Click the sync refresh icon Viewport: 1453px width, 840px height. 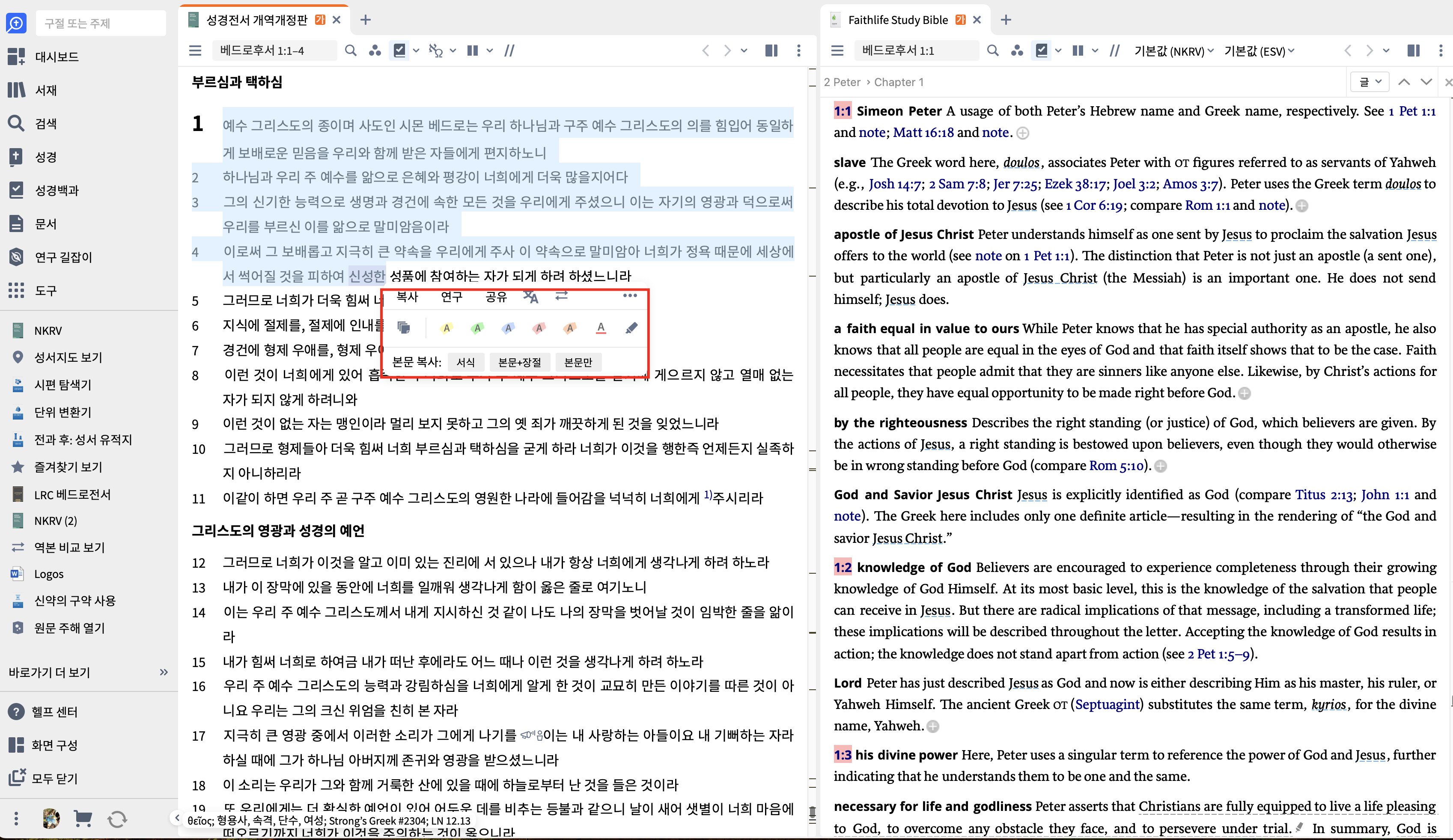click(117, 819)
